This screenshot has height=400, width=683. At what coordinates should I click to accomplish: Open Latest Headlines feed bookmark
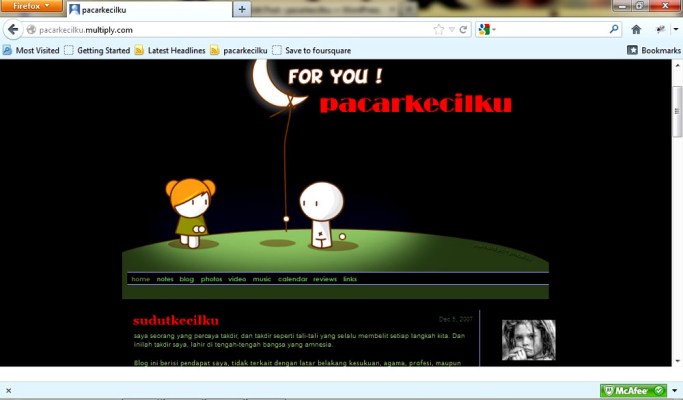[170, 50]
